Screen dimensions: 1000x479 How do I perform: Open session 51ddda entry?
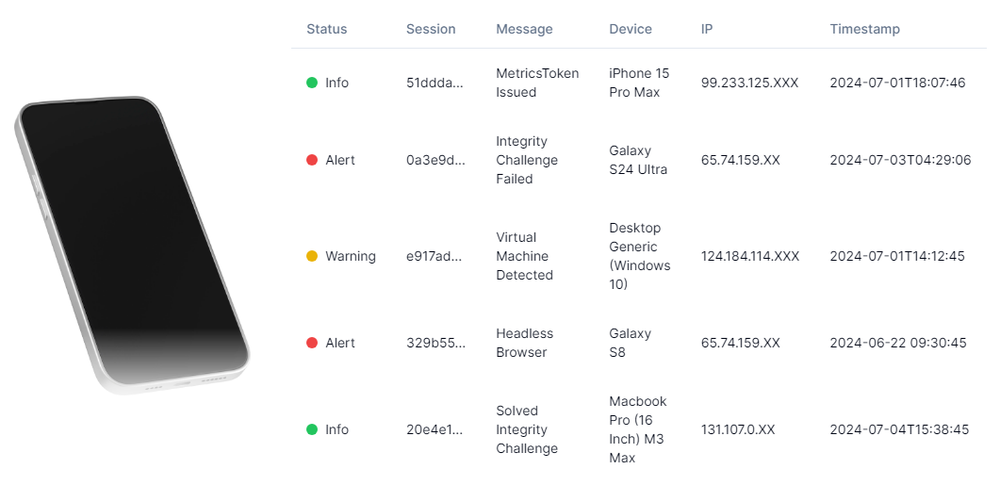tap(436, 83)
